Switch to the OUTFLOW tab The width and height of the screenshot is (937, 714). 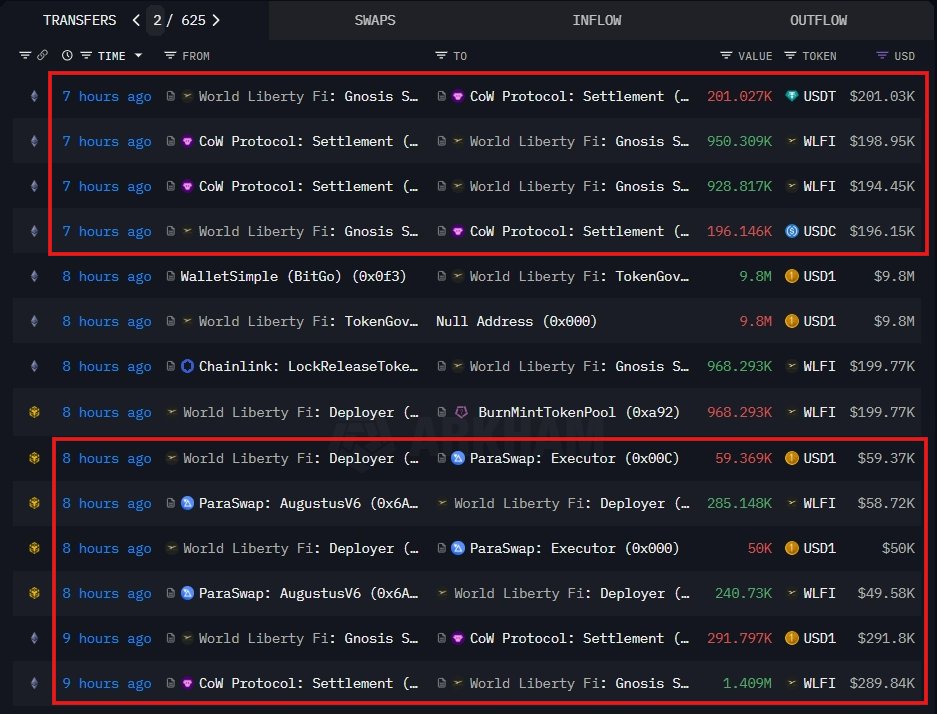pyautogui.click(x=818, y=20)
